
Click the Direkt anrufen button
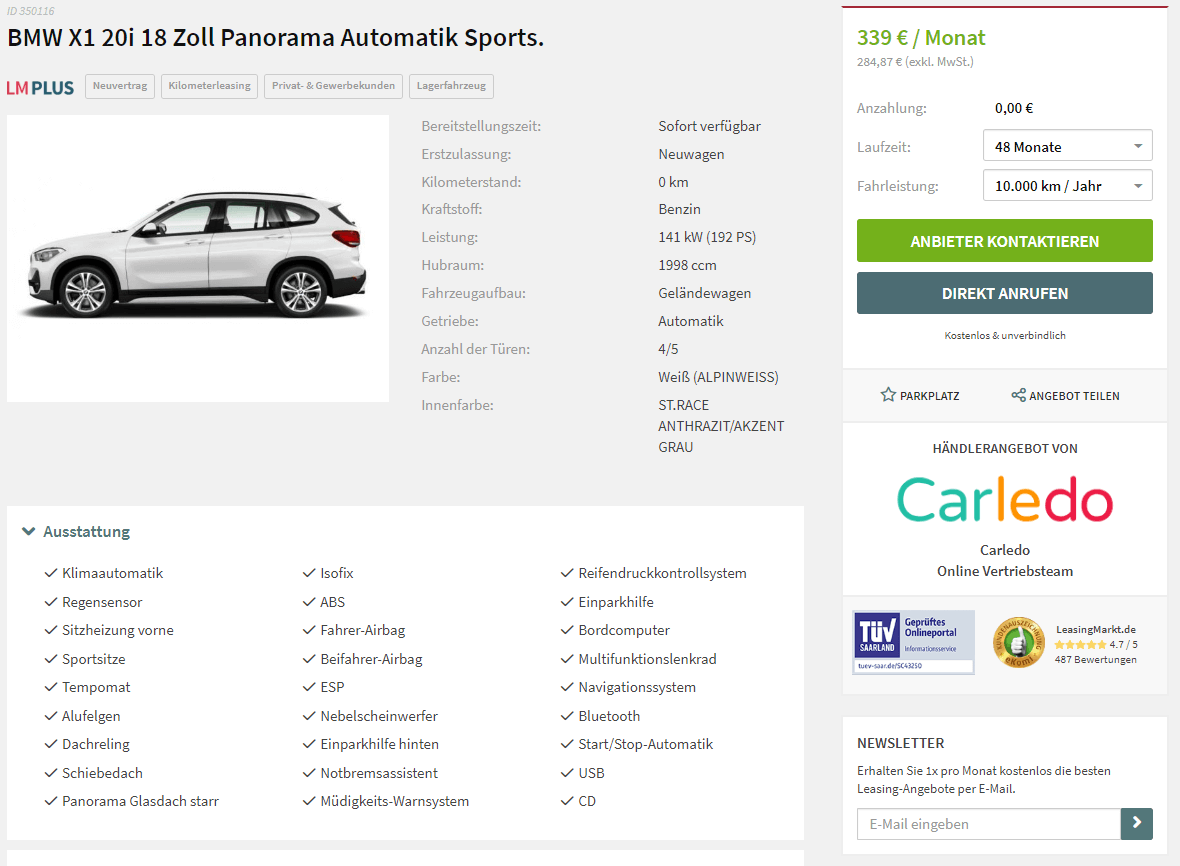pos(1005,293)
